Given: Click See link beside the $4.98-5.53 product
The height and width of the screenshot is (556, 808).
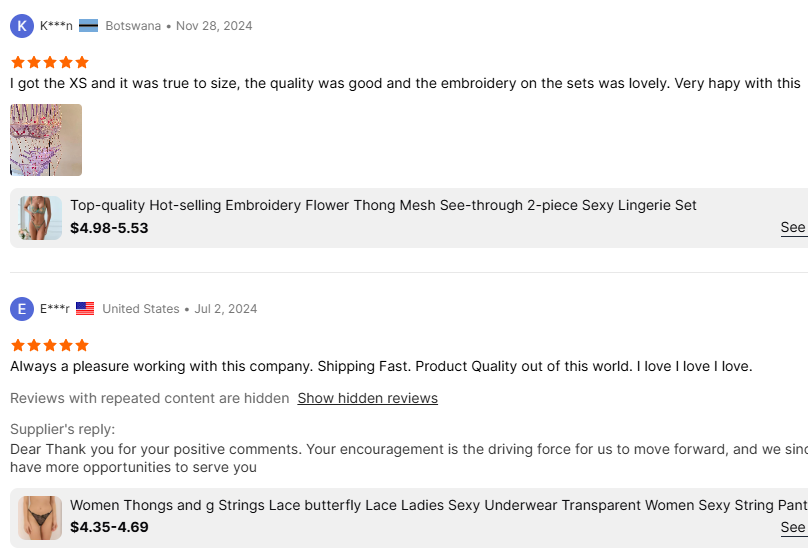Looking at the screenshot, I should (793, 228).
